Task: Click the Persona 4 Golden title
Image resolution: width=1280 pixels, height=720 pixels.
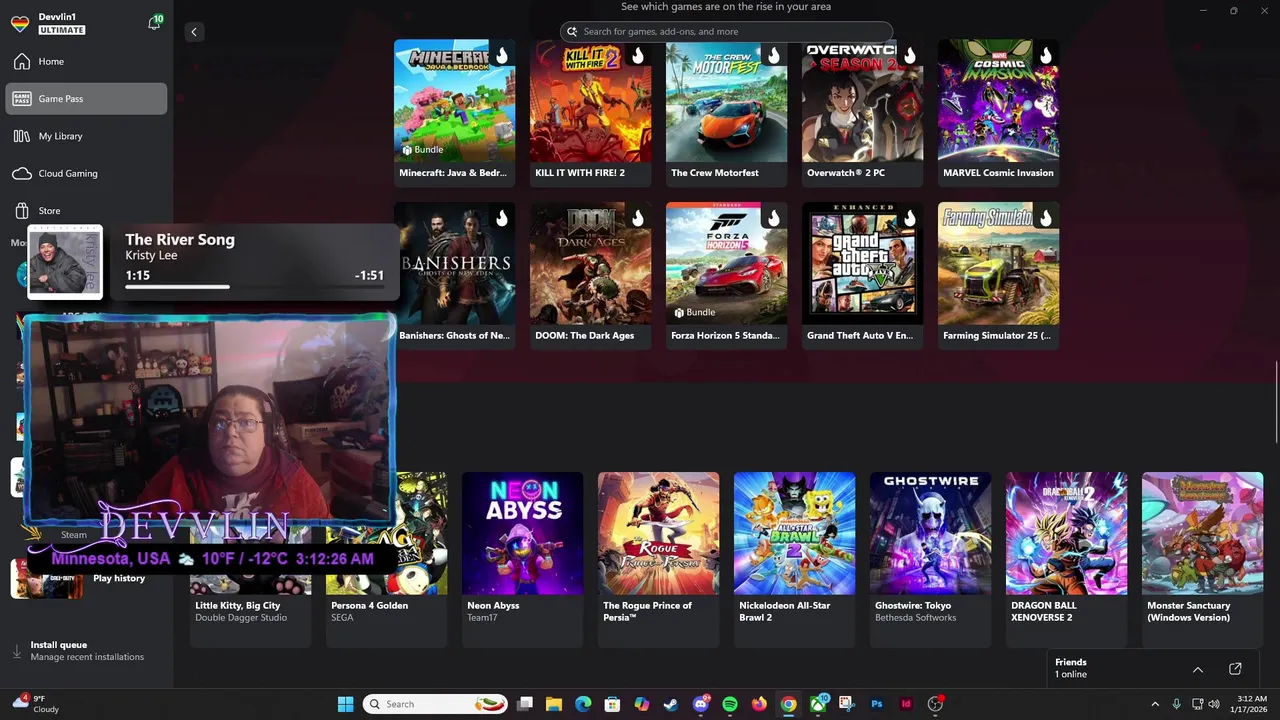Action: pos(369,605)
